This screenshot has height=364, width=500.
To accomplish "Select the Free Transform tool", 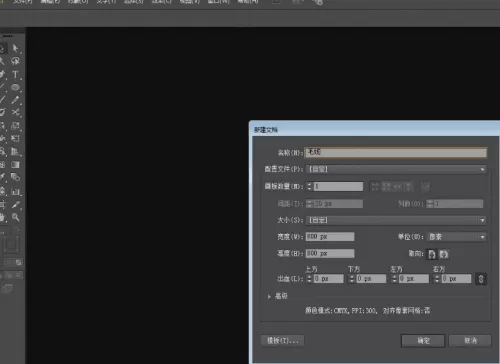I will (15, 138).
